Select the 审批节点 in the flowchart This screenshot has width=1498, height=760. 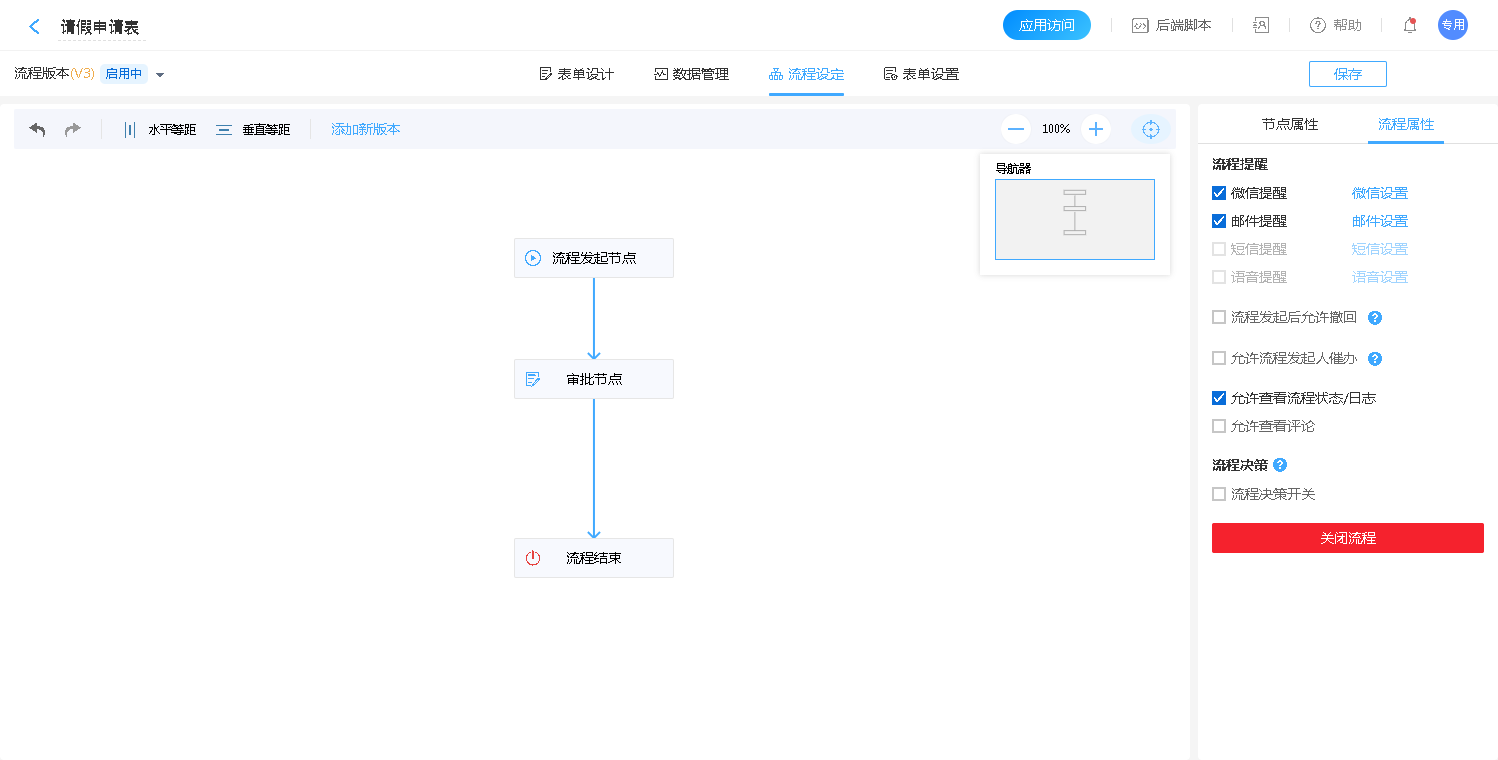pos(594,379)
